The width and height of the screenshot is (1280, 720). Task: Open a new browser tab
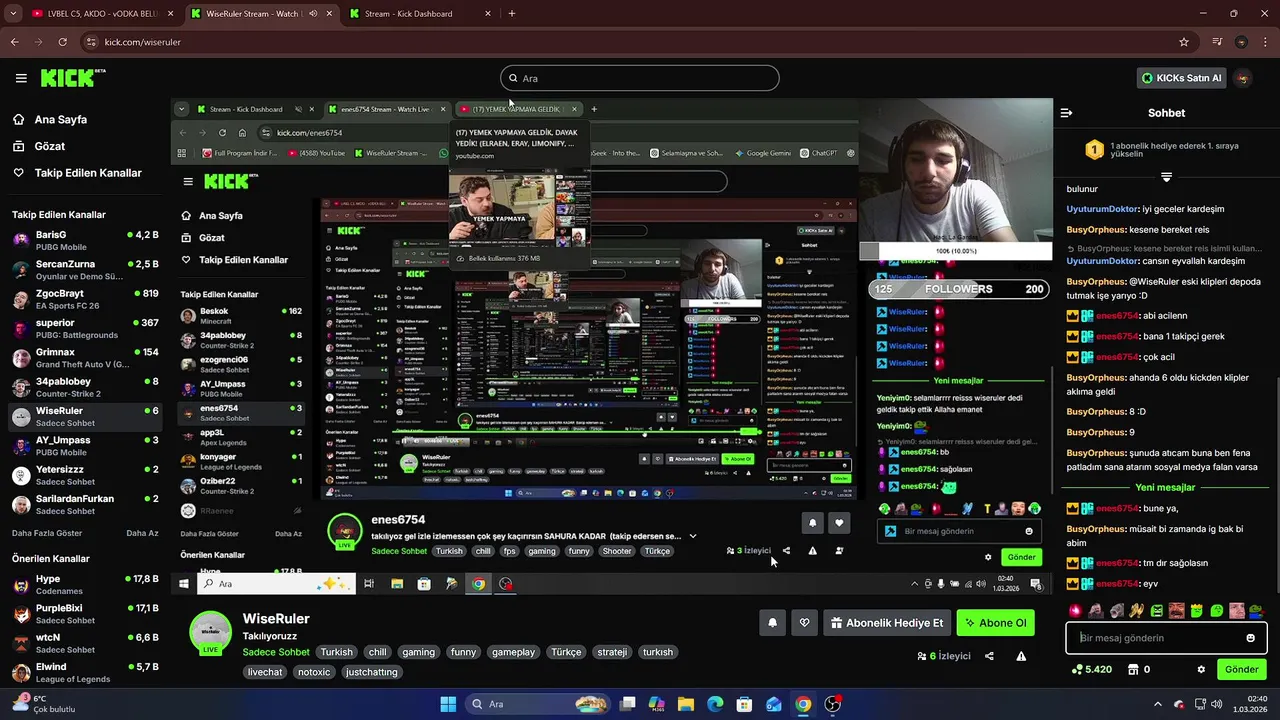click(512, 14)
